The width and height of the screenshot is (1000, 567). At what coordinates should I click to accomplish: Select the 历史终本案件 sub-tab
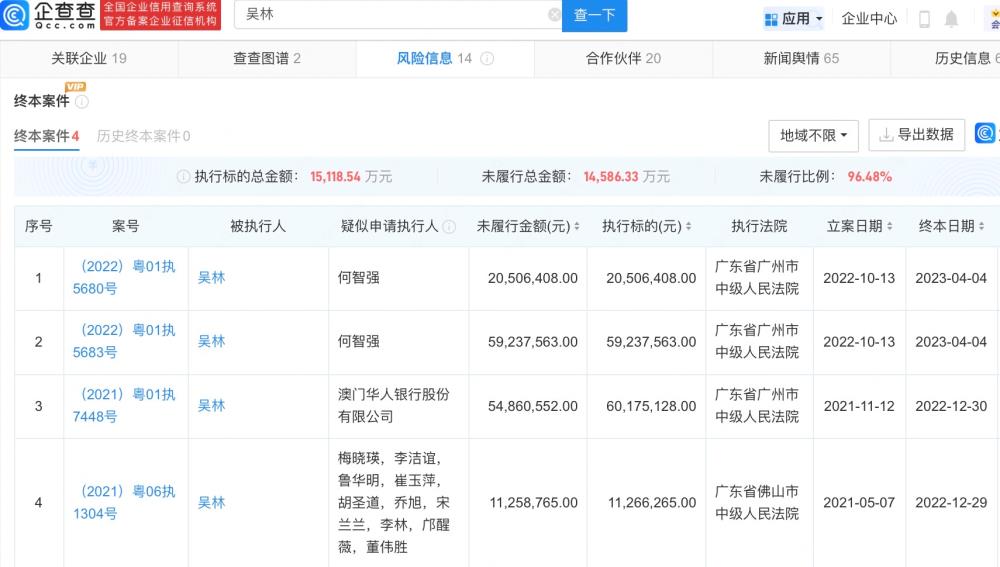pyautogui.click(x=143, y=136)
